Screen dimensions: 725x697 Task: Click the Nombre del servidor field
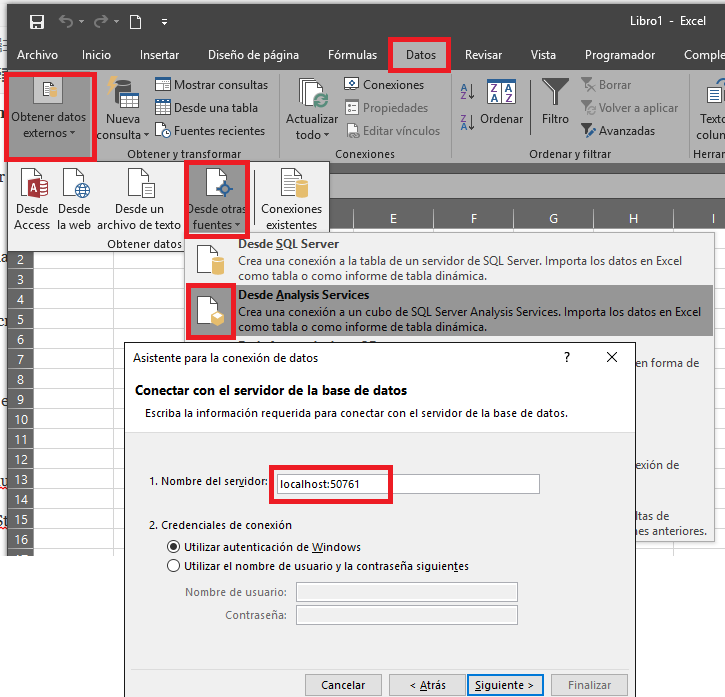point(408,484)
